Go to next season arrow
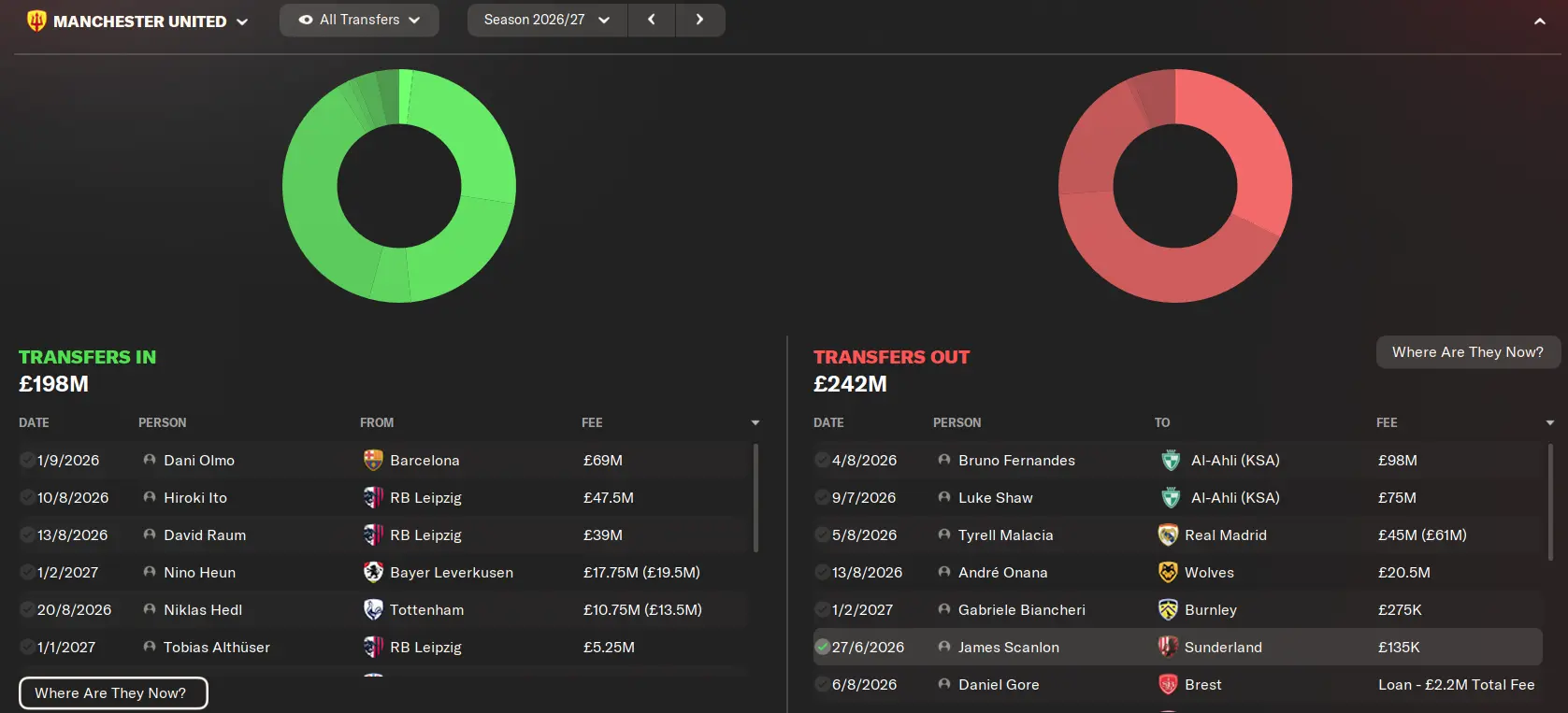 [x=699, y=20]
